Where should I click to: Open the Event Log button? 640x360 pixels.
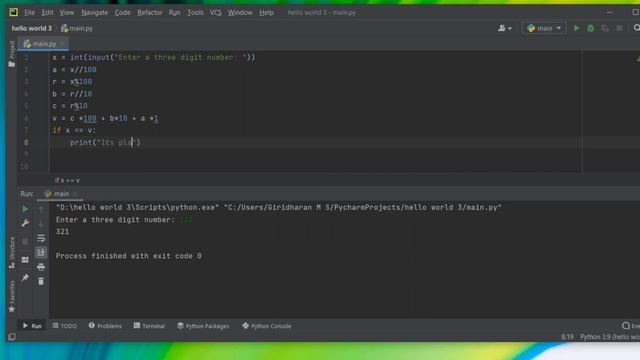pyautogui.click(x=631, y=326)
